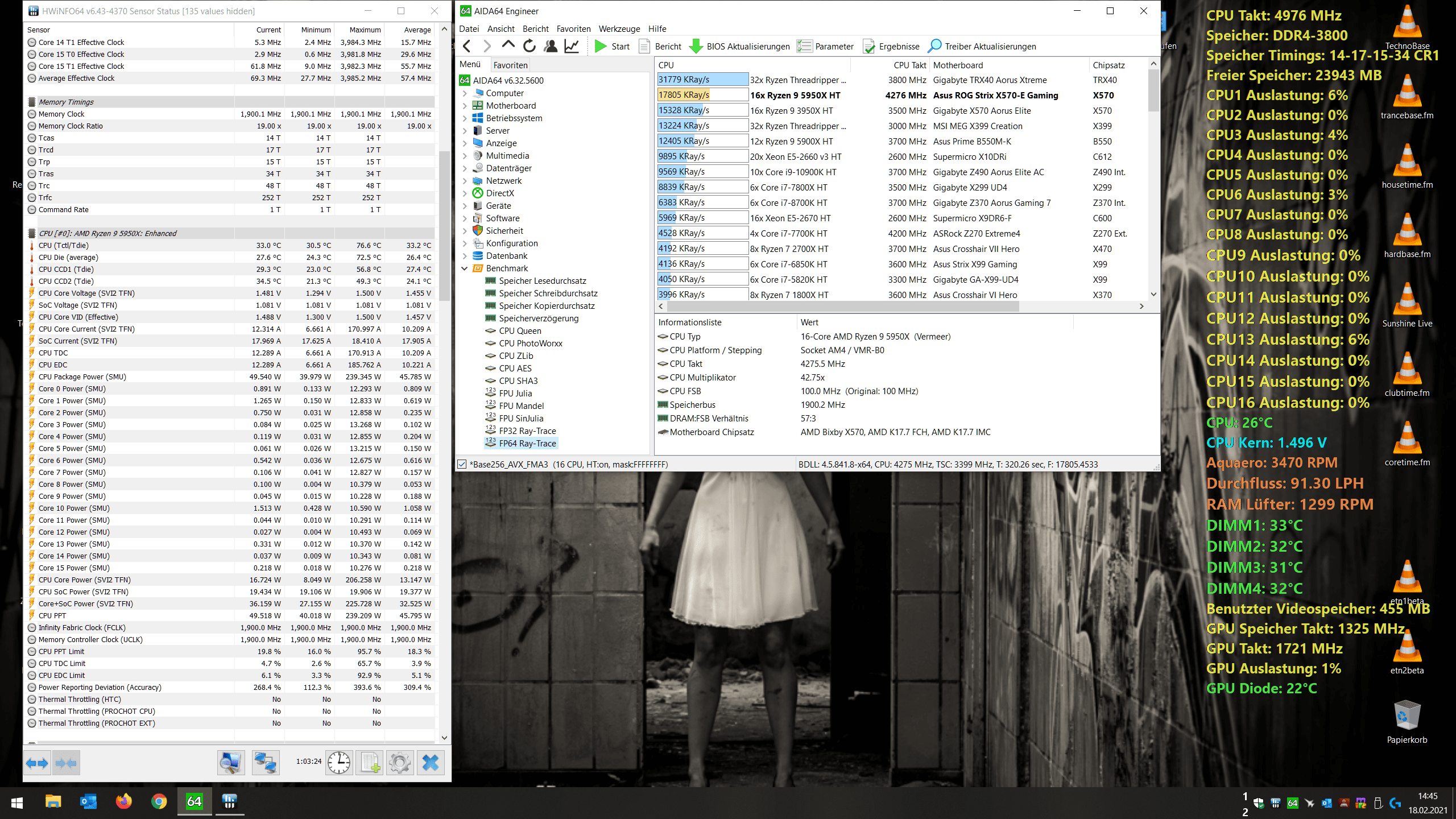Sort results by CPU Takt column header
The height and width of the screenshot is (819, 1456).
pos(890,65)
